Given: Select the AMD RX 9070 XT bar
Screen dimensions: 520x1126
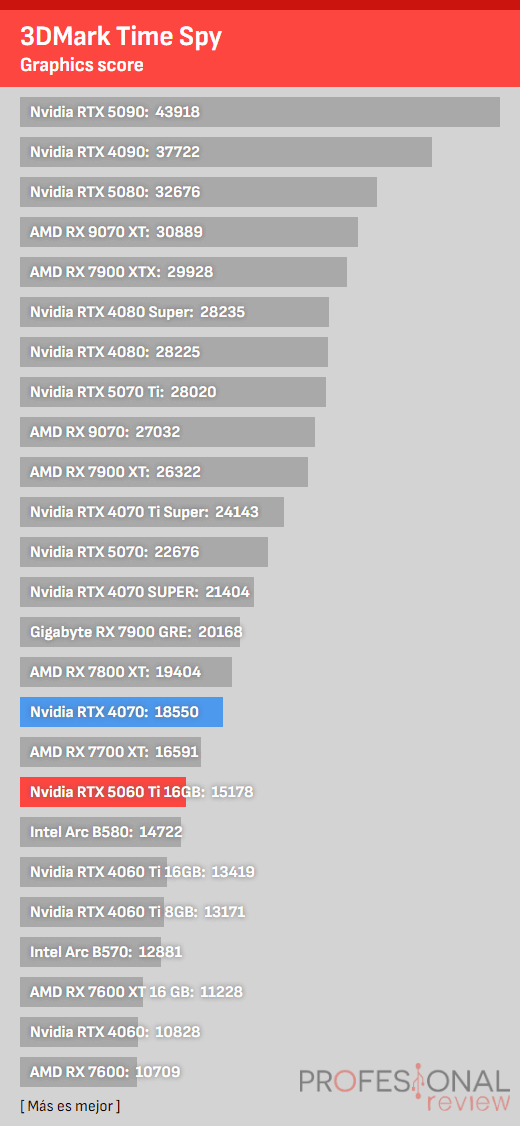Looking at the screenshot, I should pyautogui.click(x=189, y=232).
